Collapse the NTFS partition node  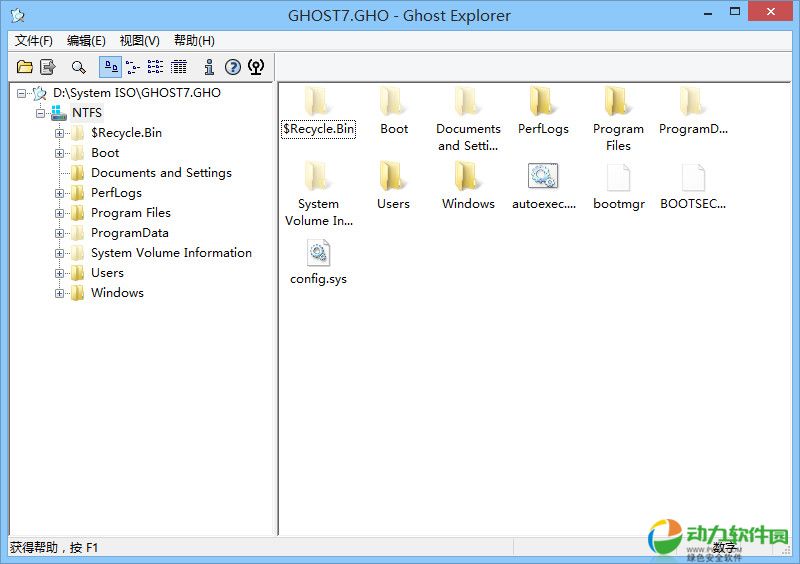[41, 113]
